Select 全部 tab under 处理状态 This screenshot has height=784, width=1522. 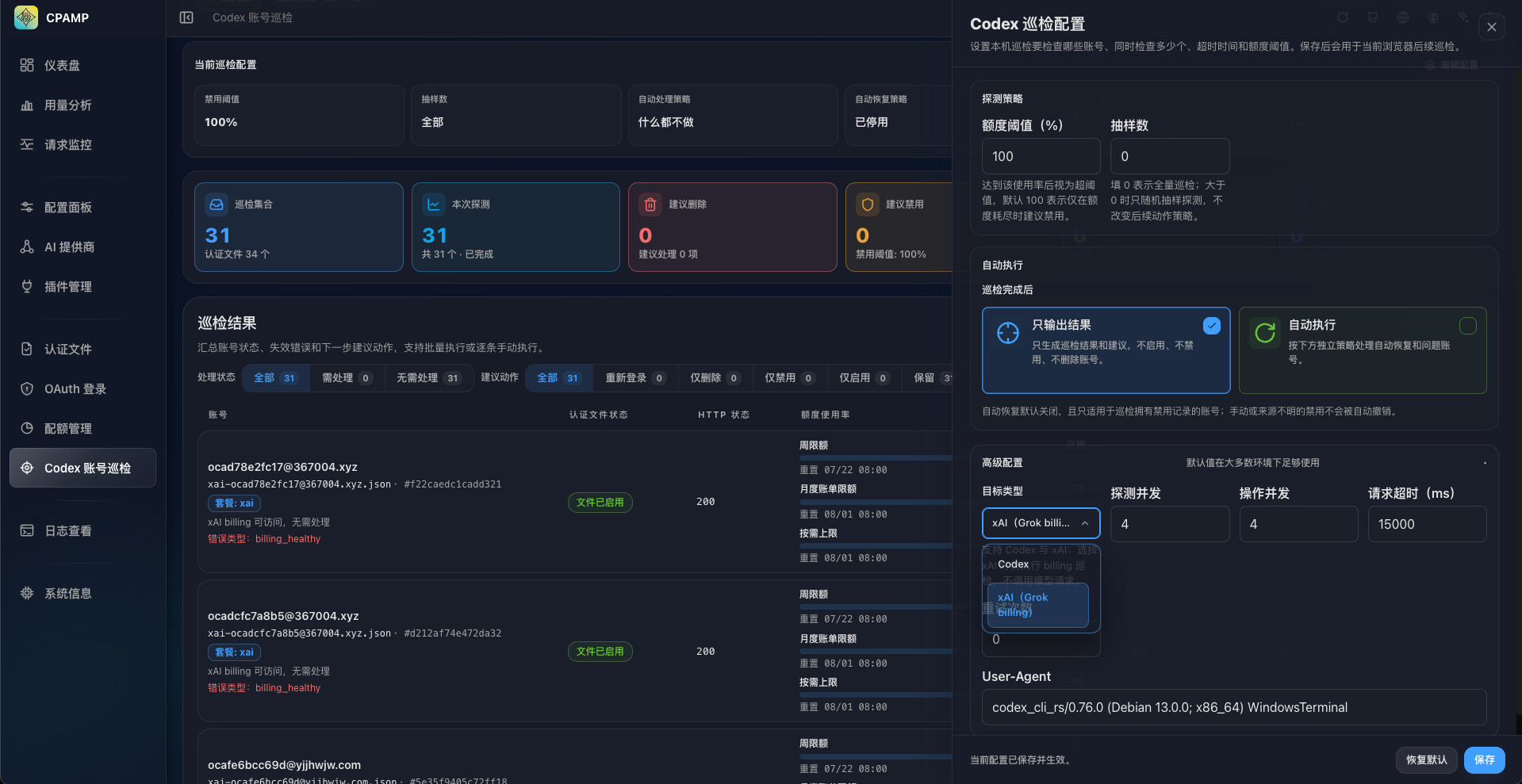click(274, 378)
